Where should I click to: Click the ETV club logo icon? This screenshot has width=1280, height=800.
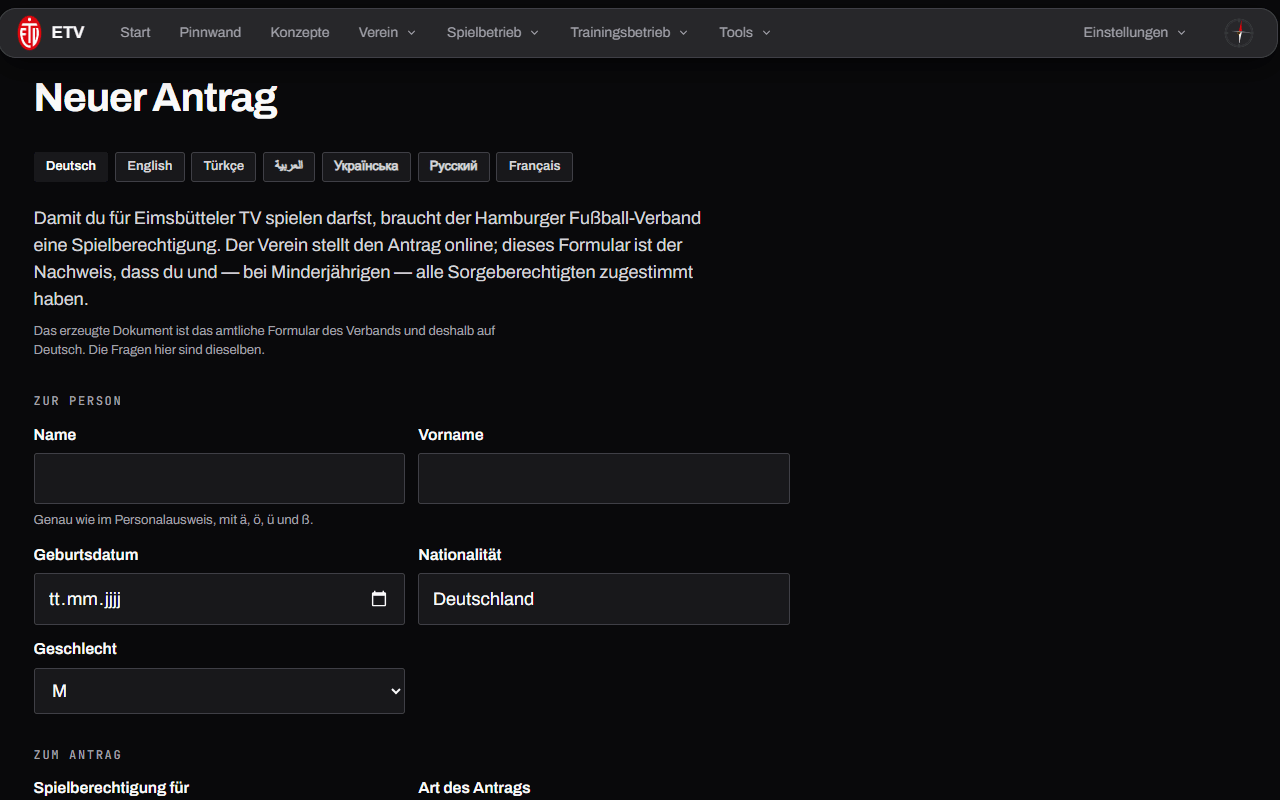30,33
